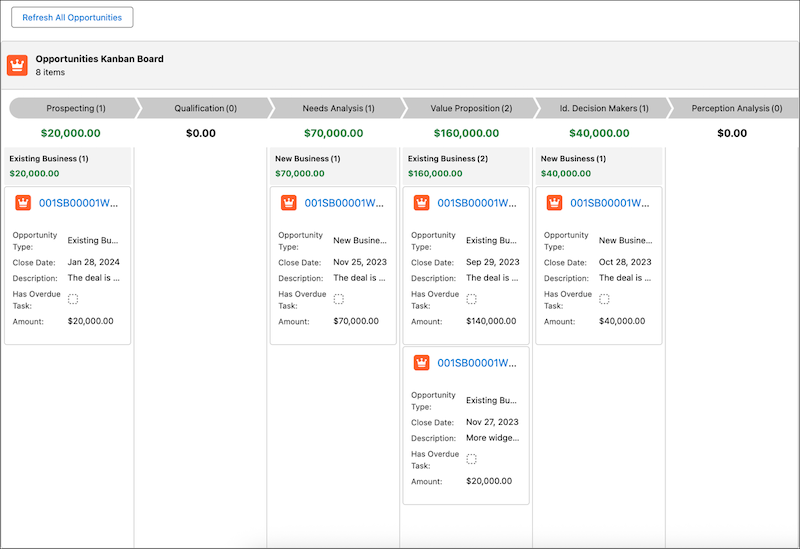Viewport: 800px width, 549px height.
Task: Toggle Has Overdue Task checkbox on the $40,000 card
Action: pyautogui.click(x=604, y=299)
